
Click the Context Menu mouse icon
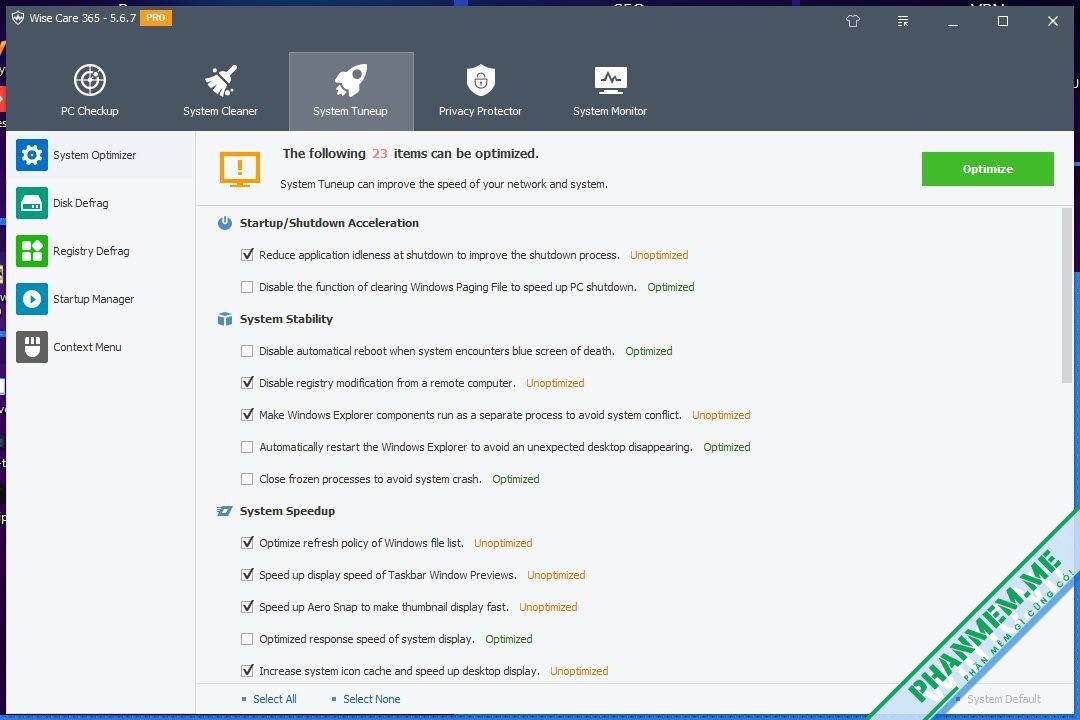tap(32, 347)
